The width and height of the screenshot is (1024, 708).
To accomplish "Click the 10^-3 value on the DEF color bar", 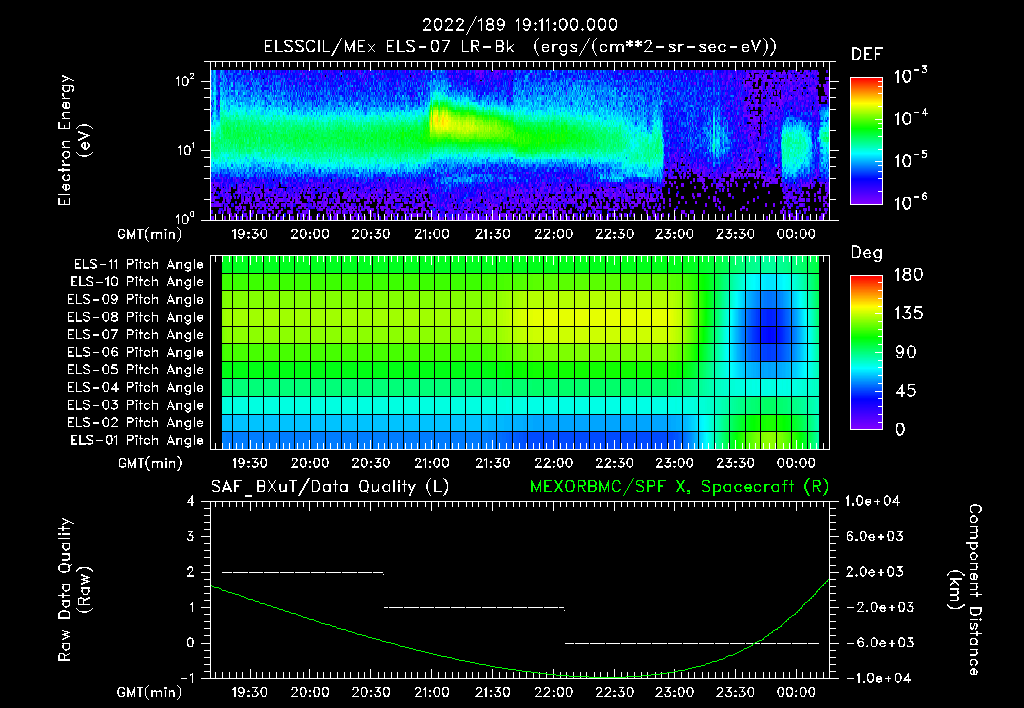I will click(x=910, y=75).
